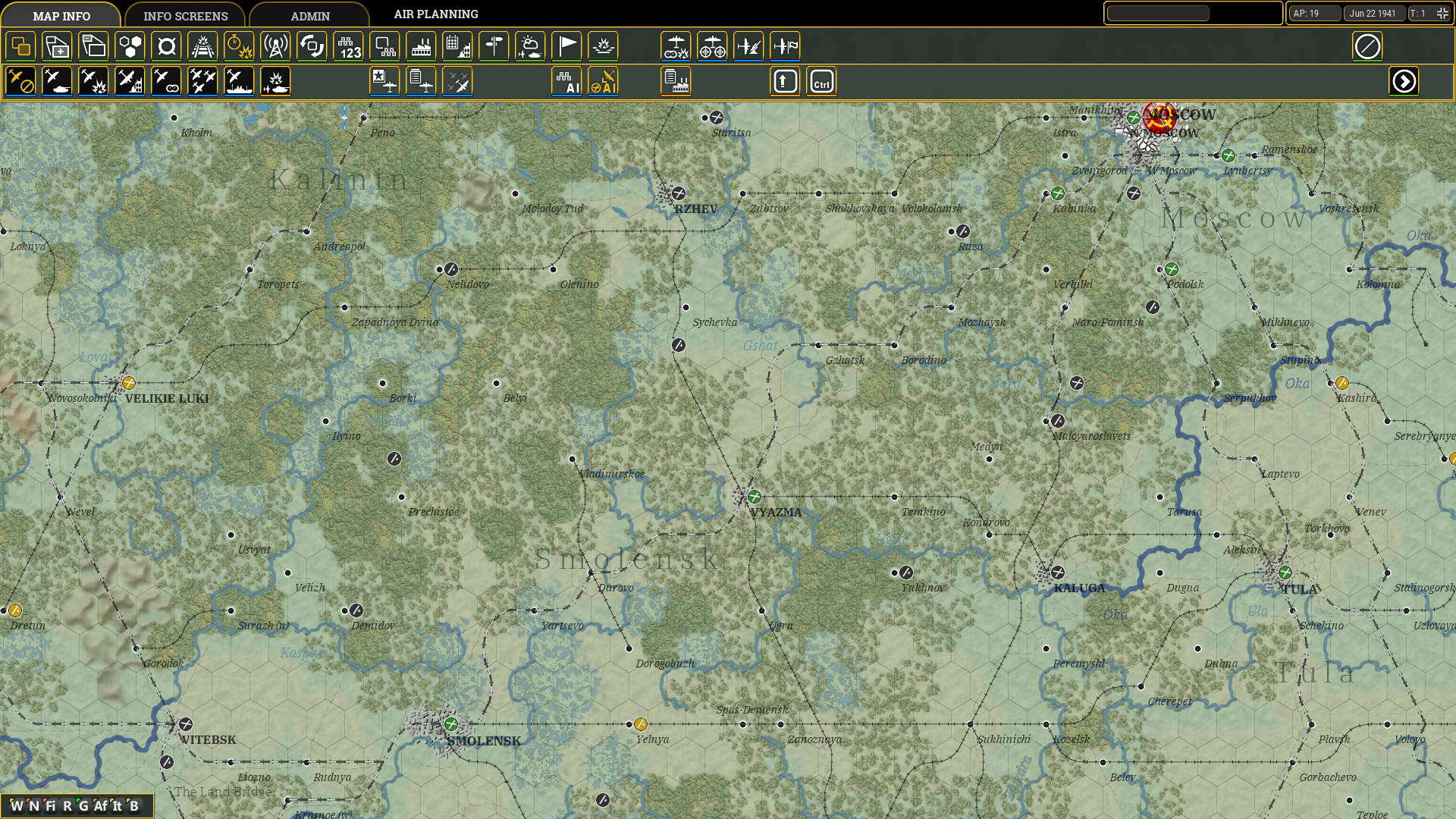1456x819 pixels.
Task: Click the orange plane AI button
Action: (x=603, y=81)
